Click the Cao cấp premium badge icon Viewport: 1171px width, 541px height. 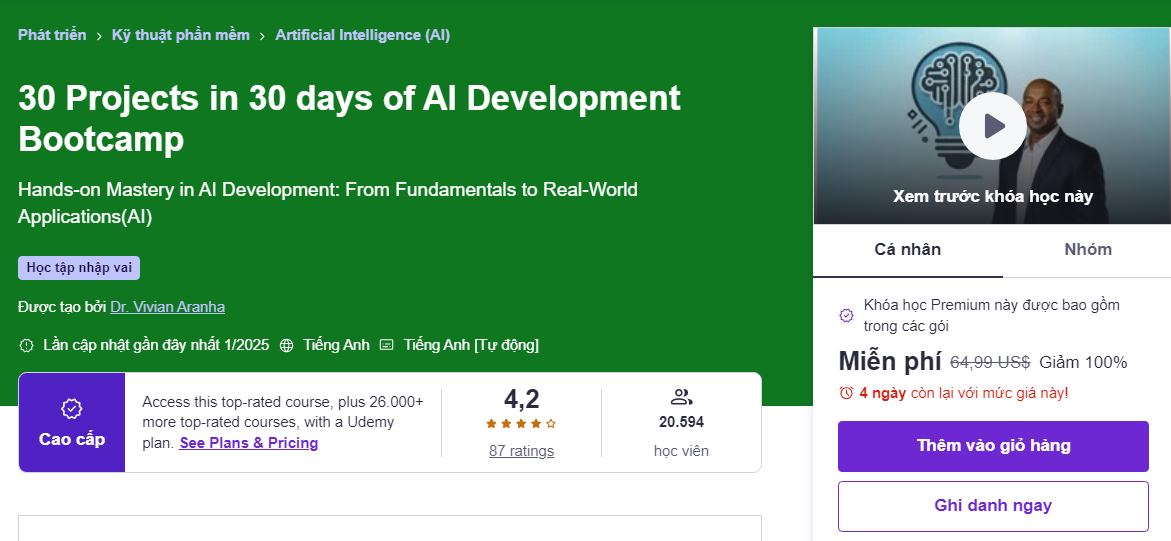72,409
